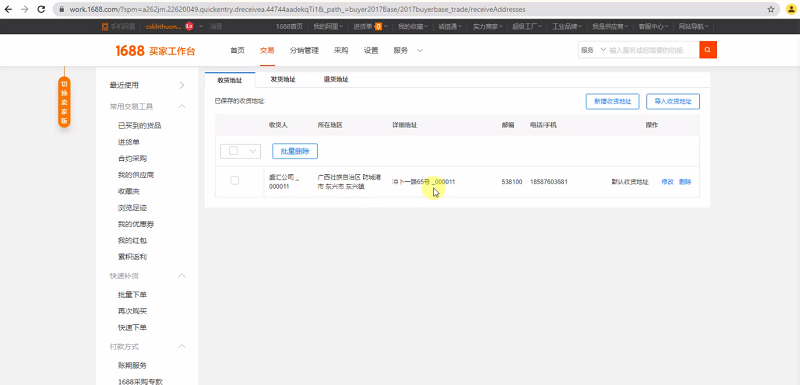Click the 1688 买家工作台 logo

click(155, 50)
